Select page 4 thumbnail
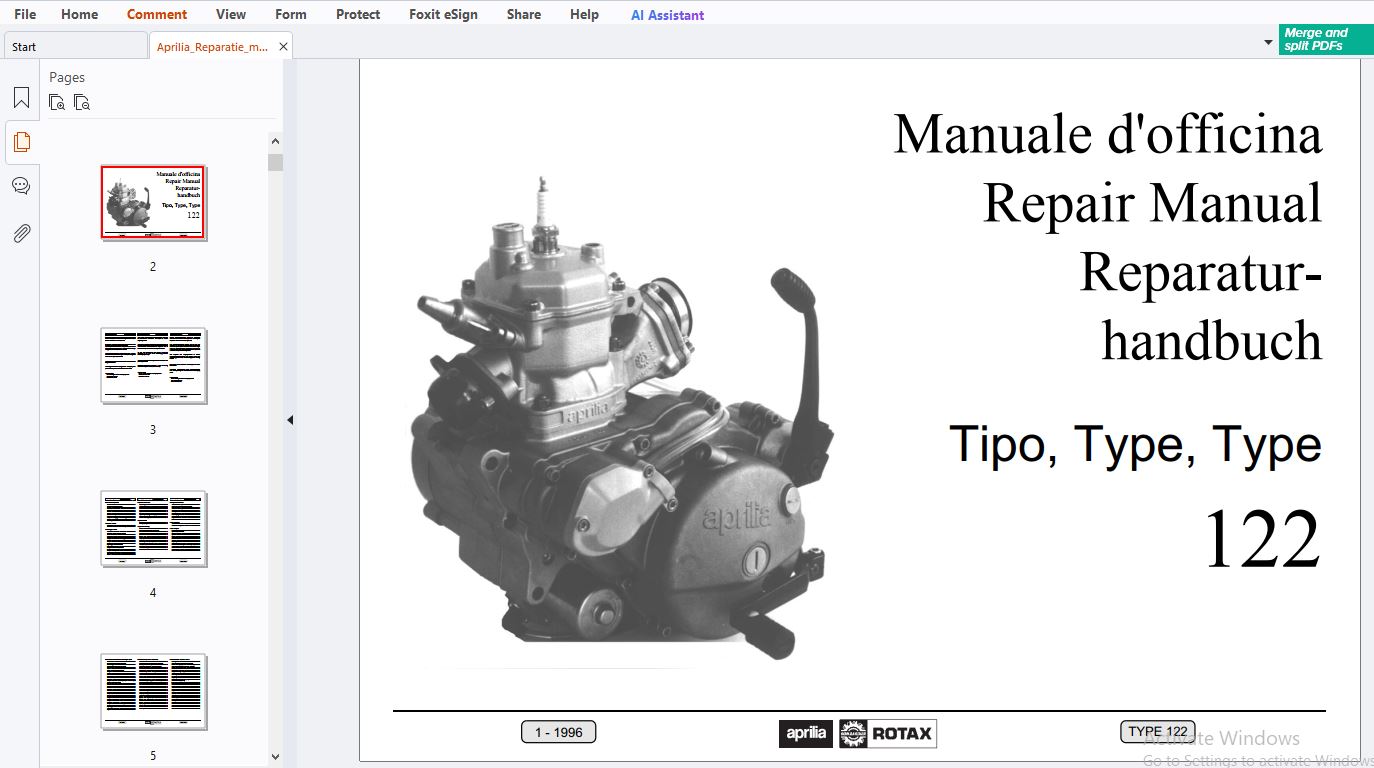The width and height of the screenshot is (1374, 768). [x=153, y=529]
